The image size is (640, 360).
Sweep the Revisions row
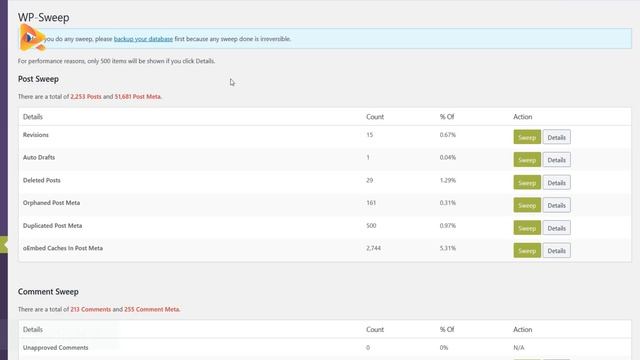click(x=527, y=137)
